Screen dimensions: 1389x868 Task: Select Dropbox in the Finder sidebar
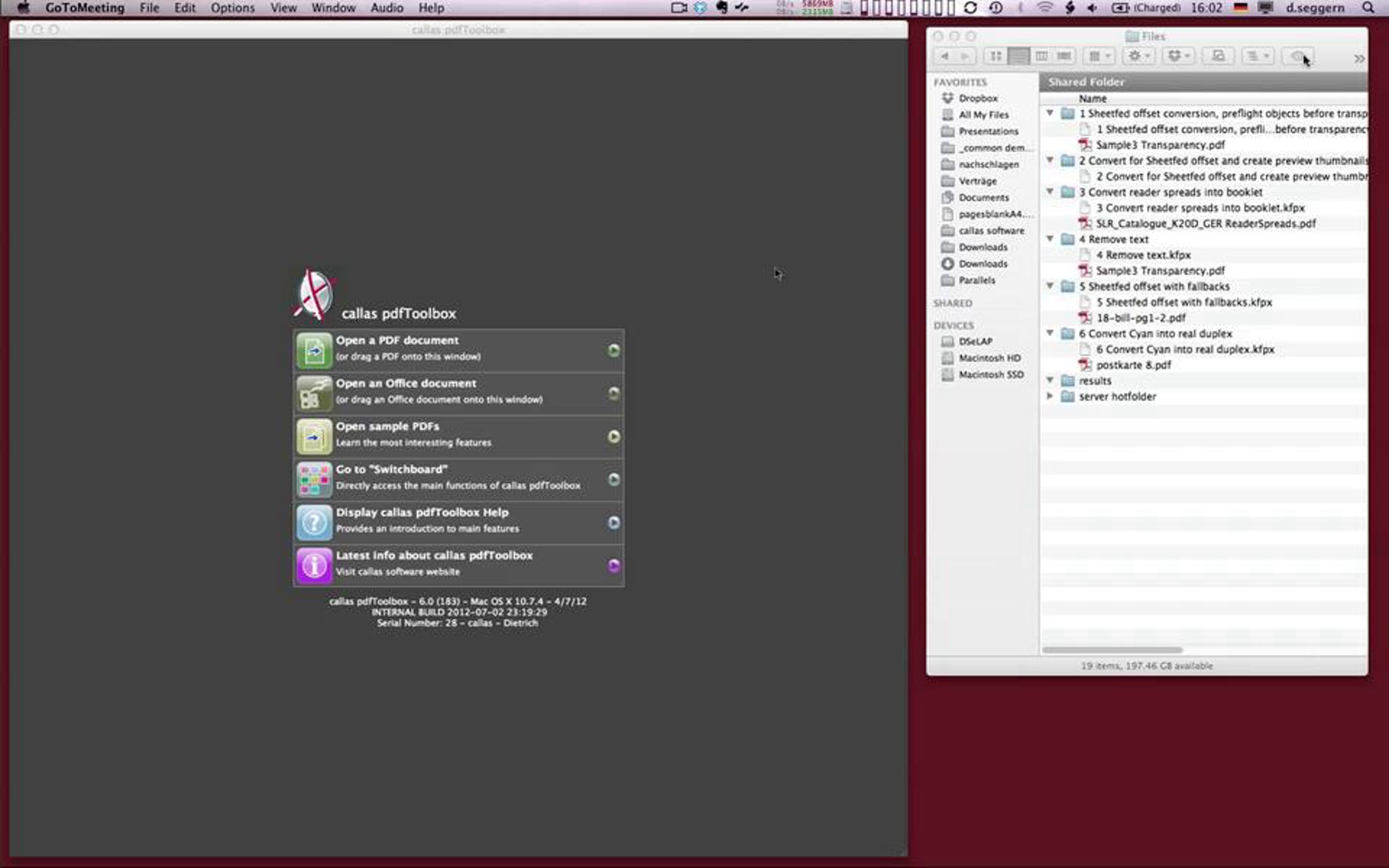click(x=978, y=98)
